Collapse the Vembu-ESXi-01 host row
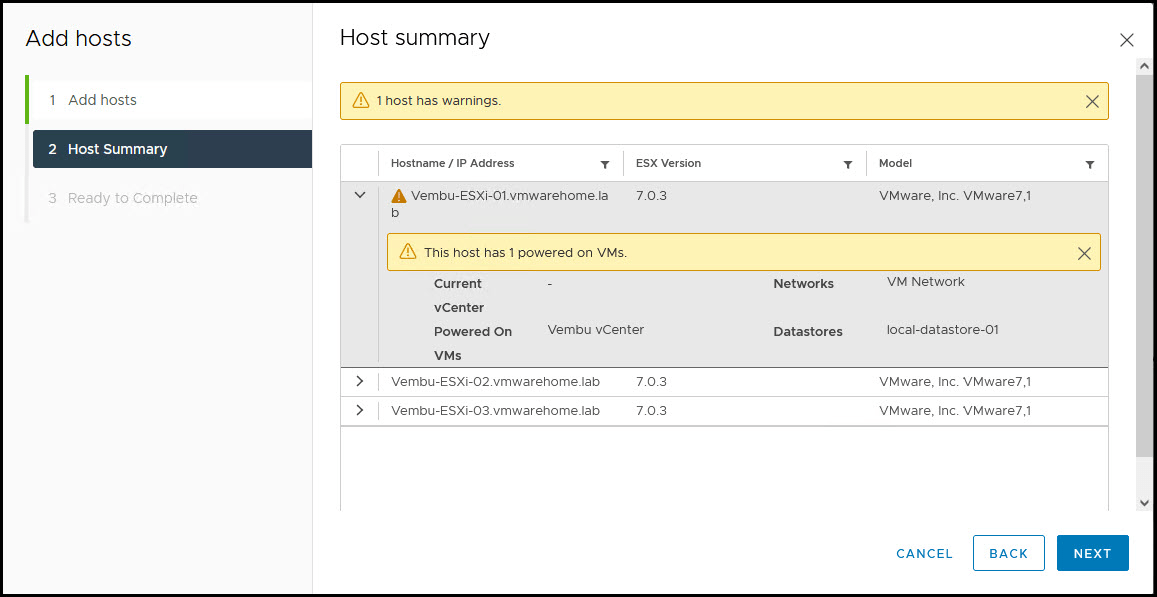1157x597 pixels. click(360, 196)
